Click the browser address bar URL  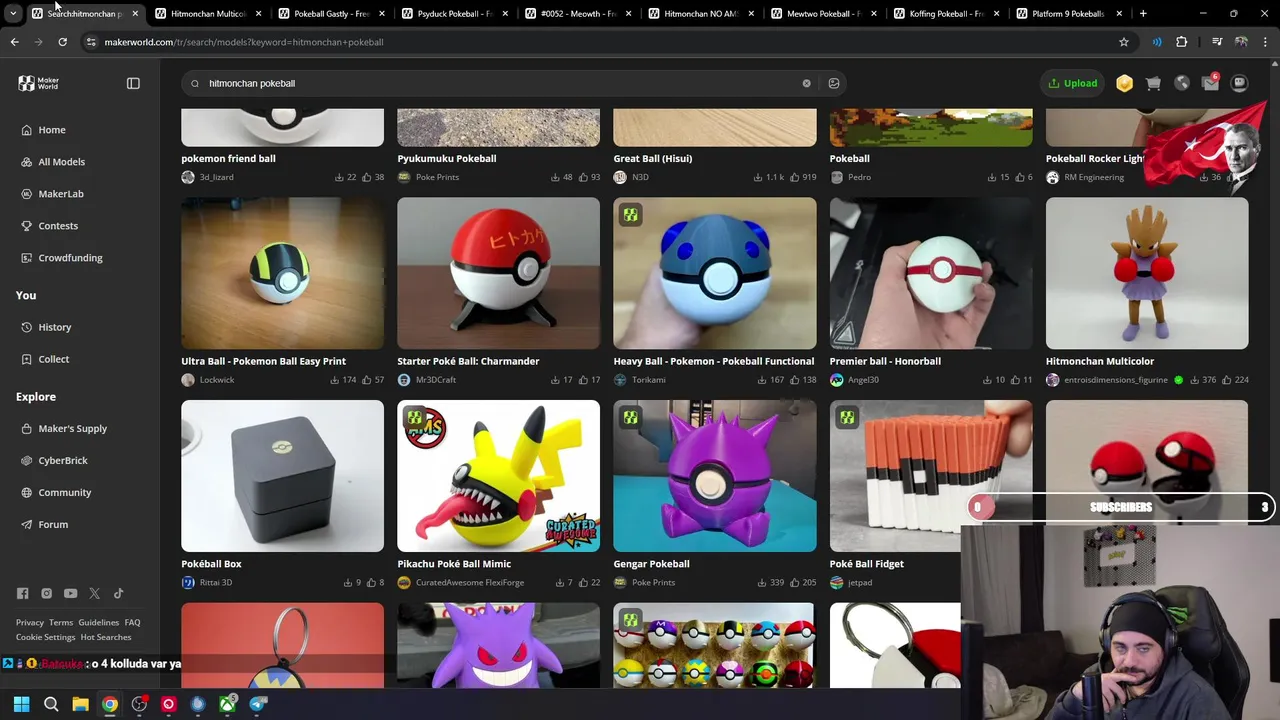tap(244, 42)
